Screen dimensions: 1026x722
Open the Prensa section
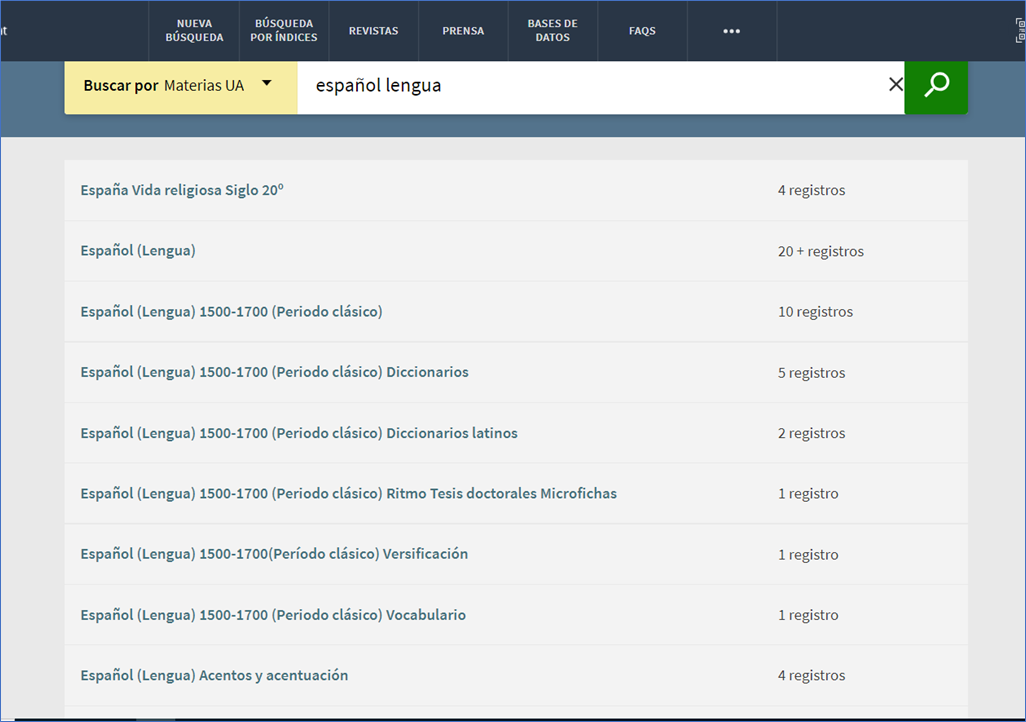463,31
